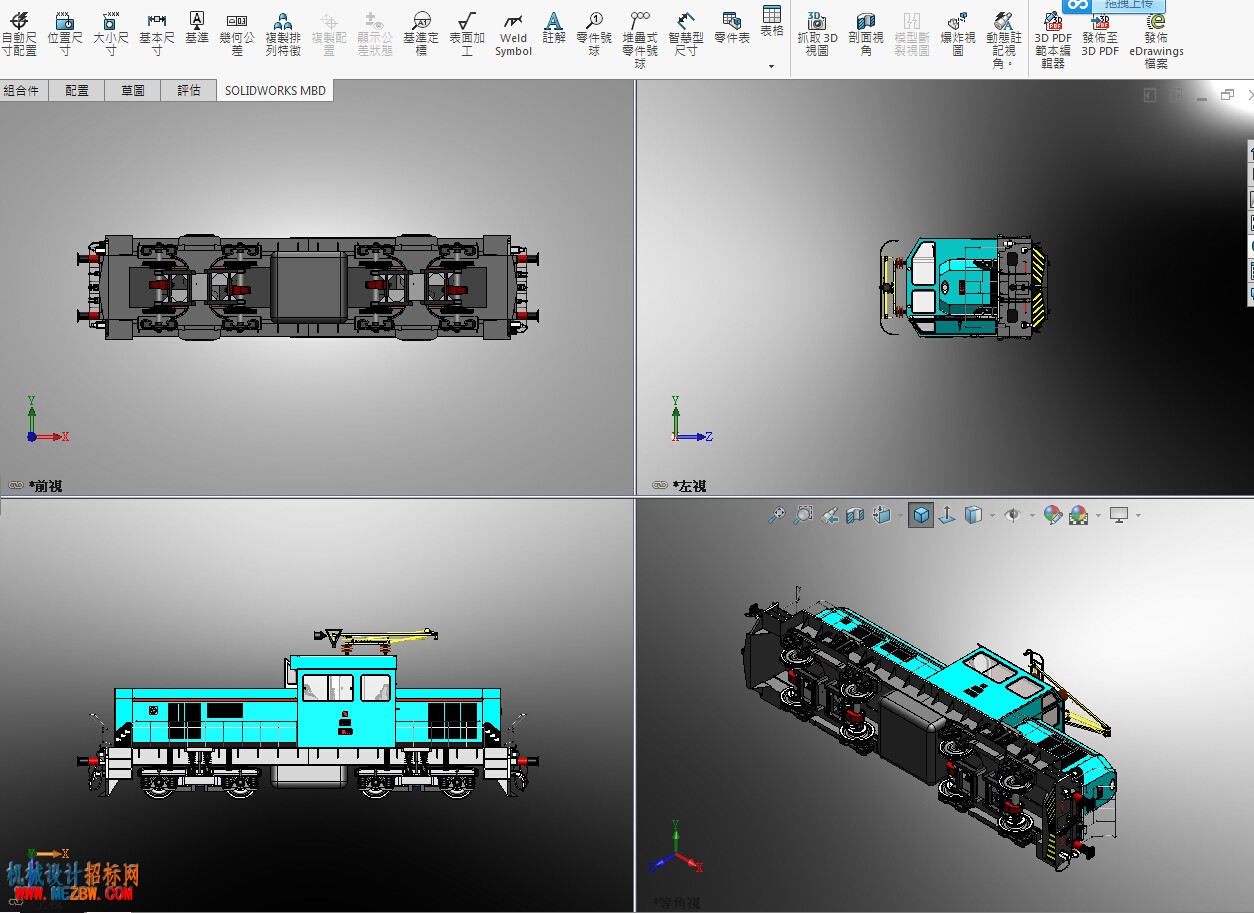Click the Display Style cube icon
The width and height of the screenshot is (1254, 913).
coord(973,515)
